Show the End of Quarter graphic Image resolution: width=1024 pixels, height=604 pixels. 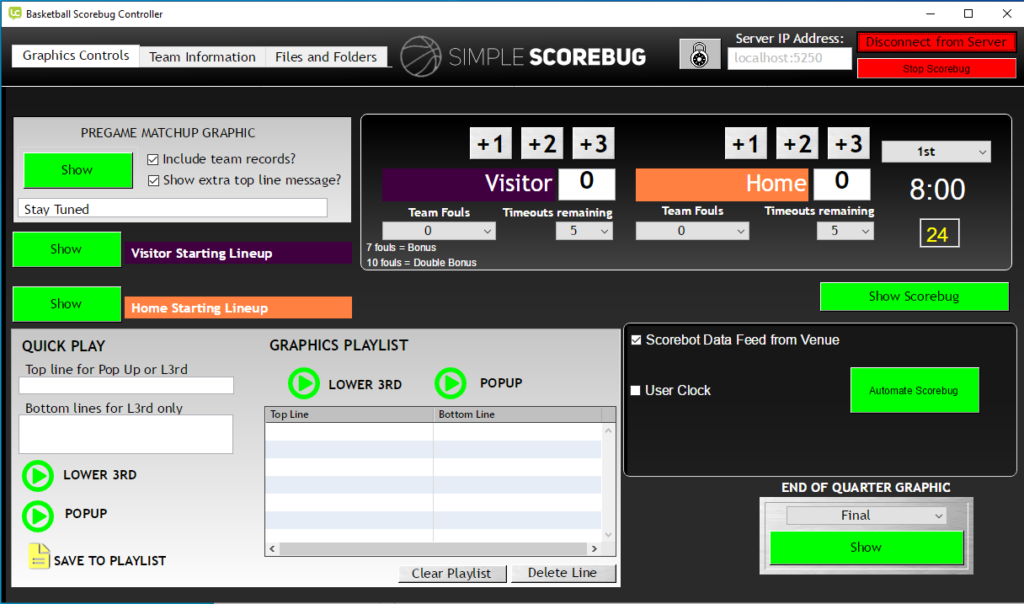pos(867,547)
